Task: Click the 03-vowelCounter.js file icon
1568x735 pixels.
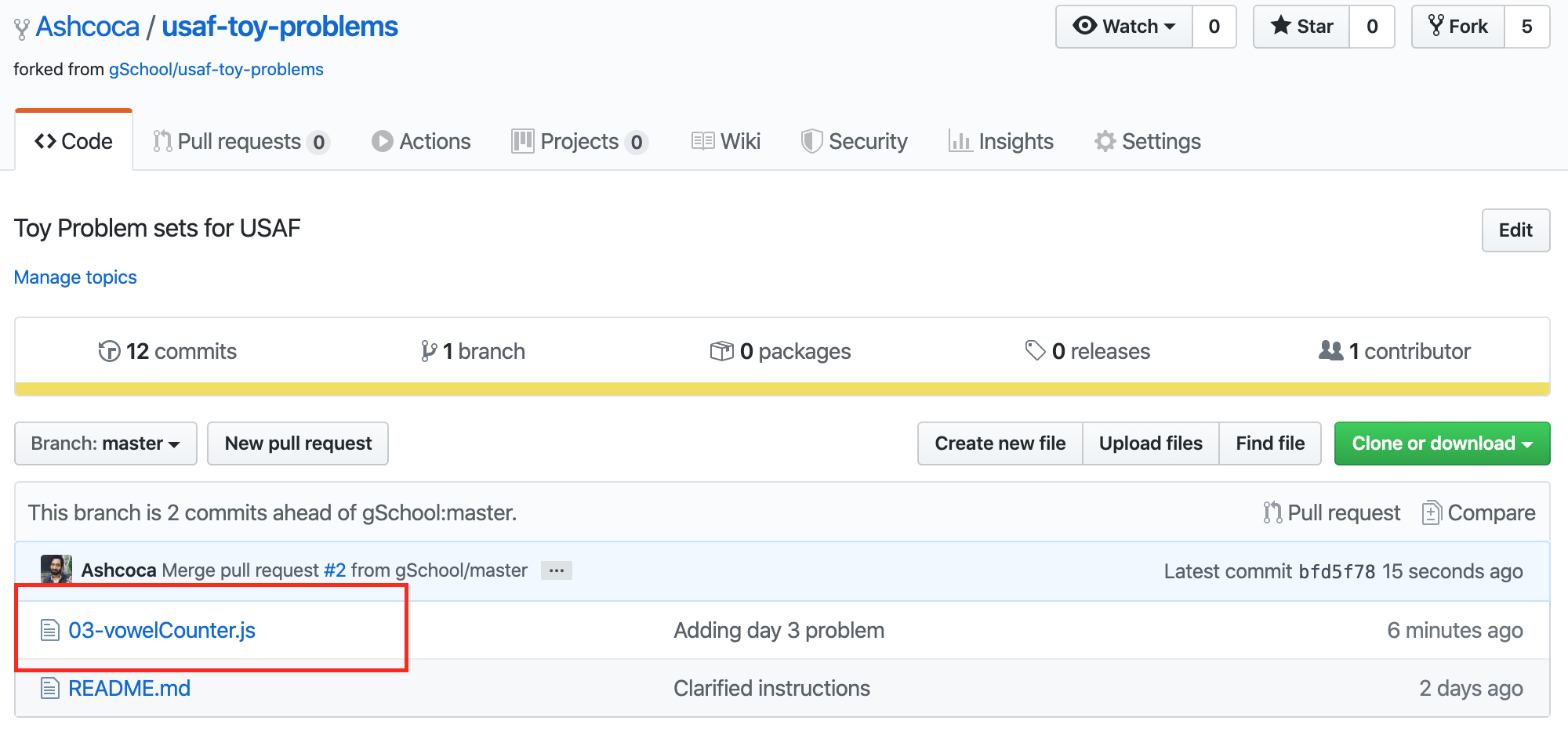Action: pos(50,630)
